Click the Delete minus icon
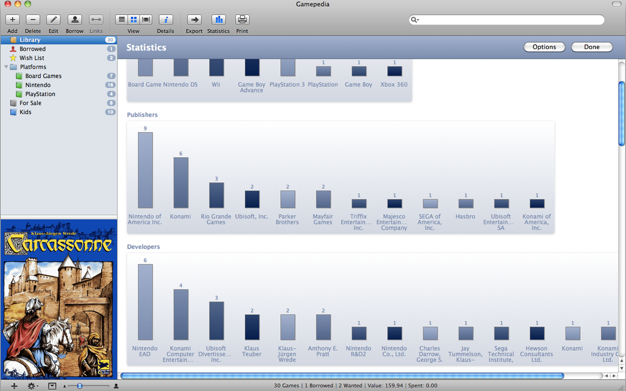 (33, 20)
